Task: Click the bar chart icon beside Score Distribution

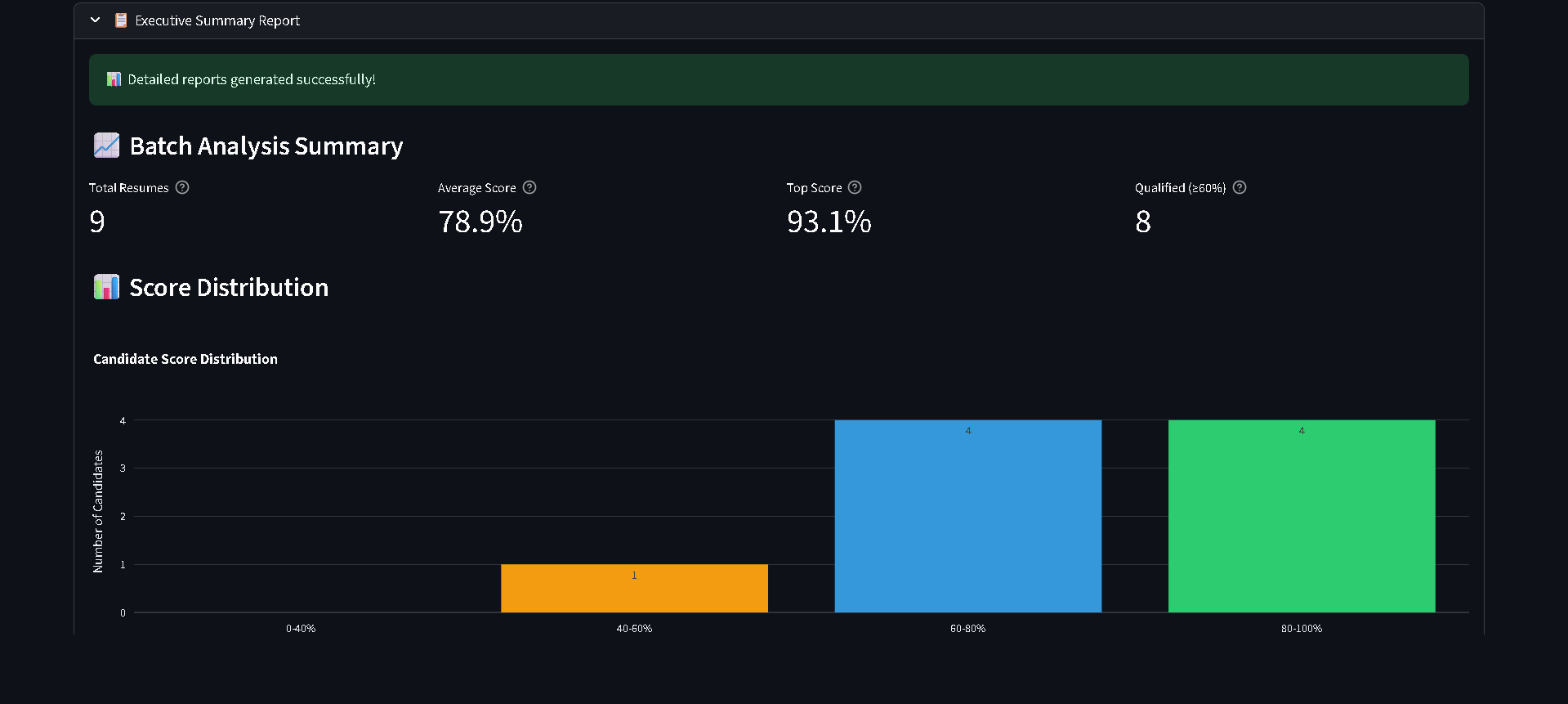Action: point(106,287)
